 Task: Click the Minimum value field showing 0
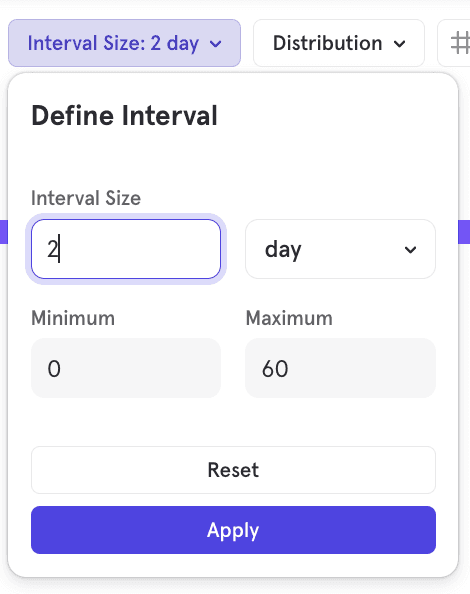pos(126,368)
